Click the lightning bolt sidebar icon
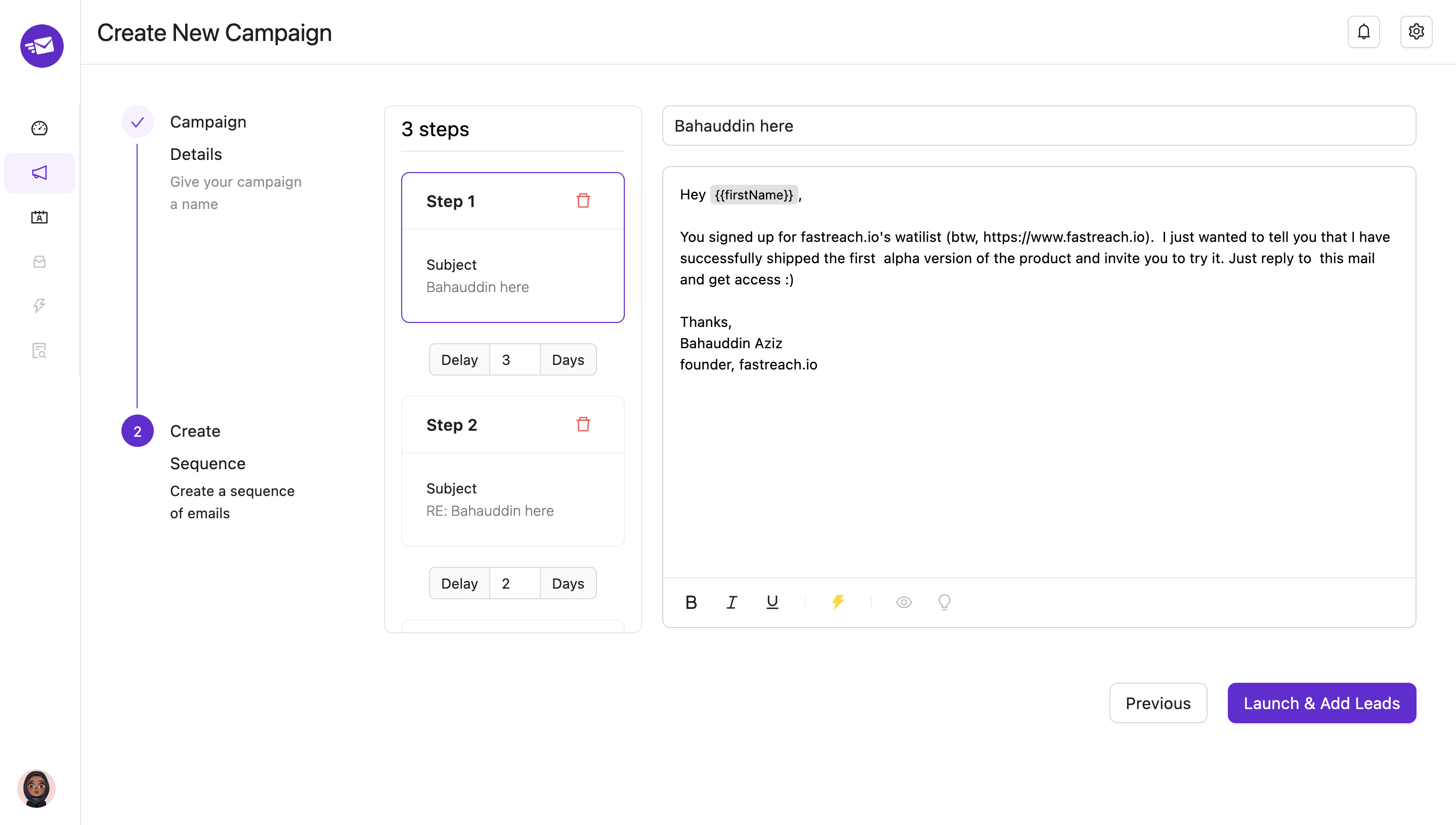This screenshot has height=825, width=1456. (x=39, y=306)
